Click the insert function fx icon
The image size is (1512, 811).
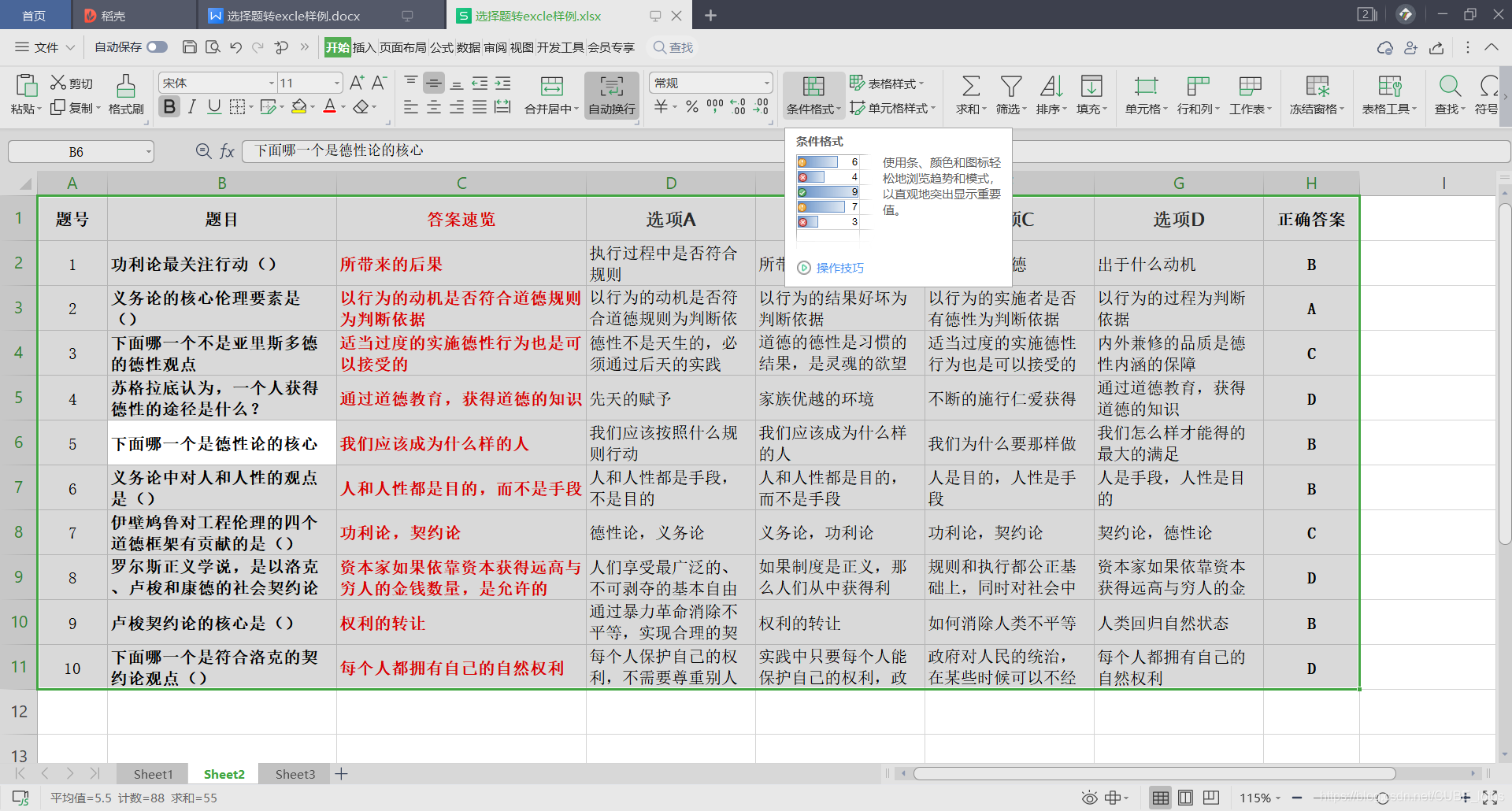pos(227,151)
